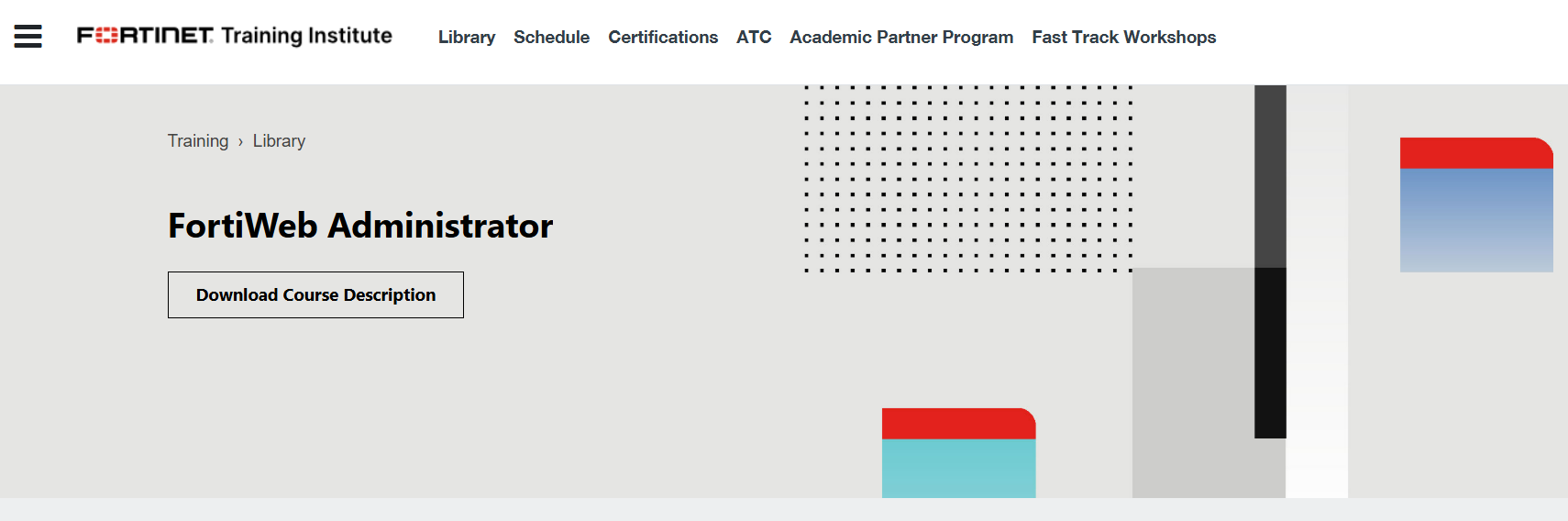1568x521 pixels.
Task: Select the FortiWeb Administrator heading
Action: [x=360, y=226]
